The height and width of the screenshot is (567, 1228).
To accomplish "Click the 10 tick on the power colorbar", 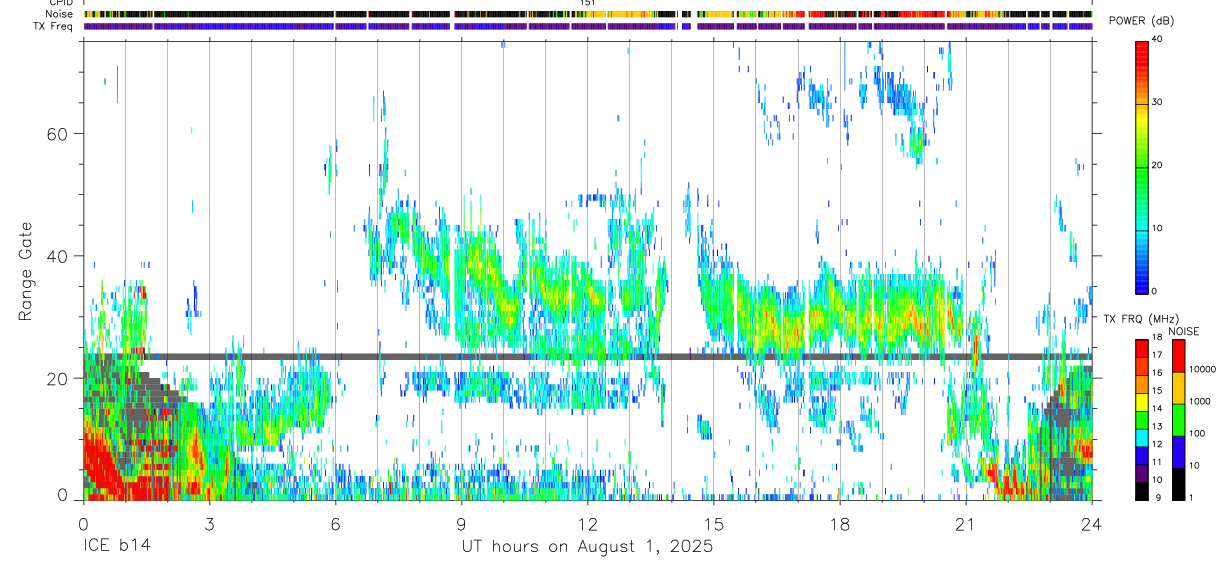I will click(1156, 228).
